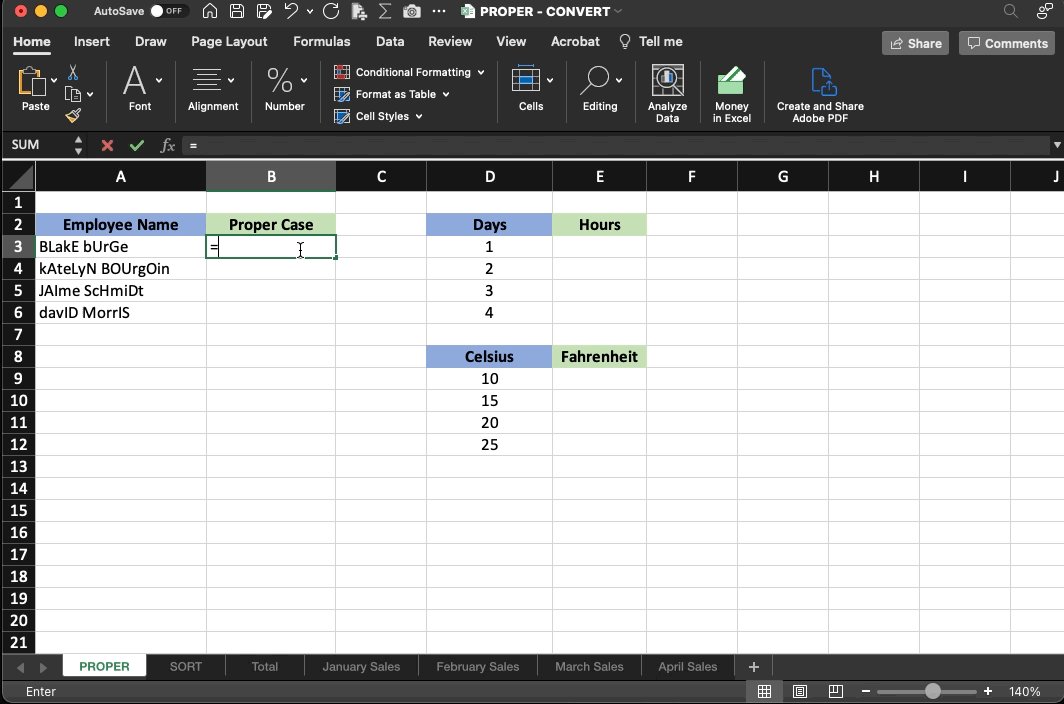Select cell A3 containing BLakE bUrGe
Screen dimensions: 1064x704
(x=121, y=246)
